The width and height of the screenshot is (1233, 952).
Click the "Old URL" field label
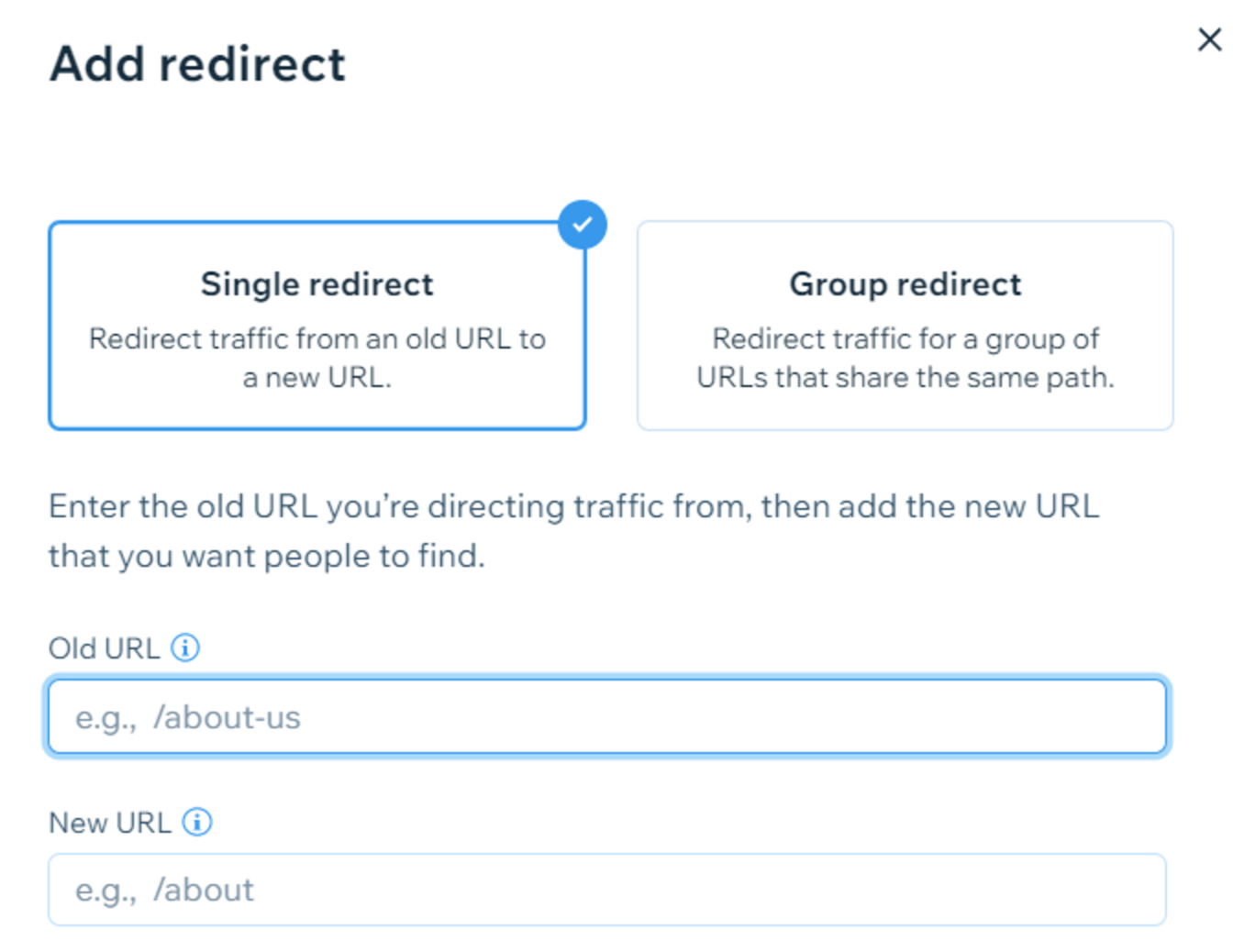[104, 648]
